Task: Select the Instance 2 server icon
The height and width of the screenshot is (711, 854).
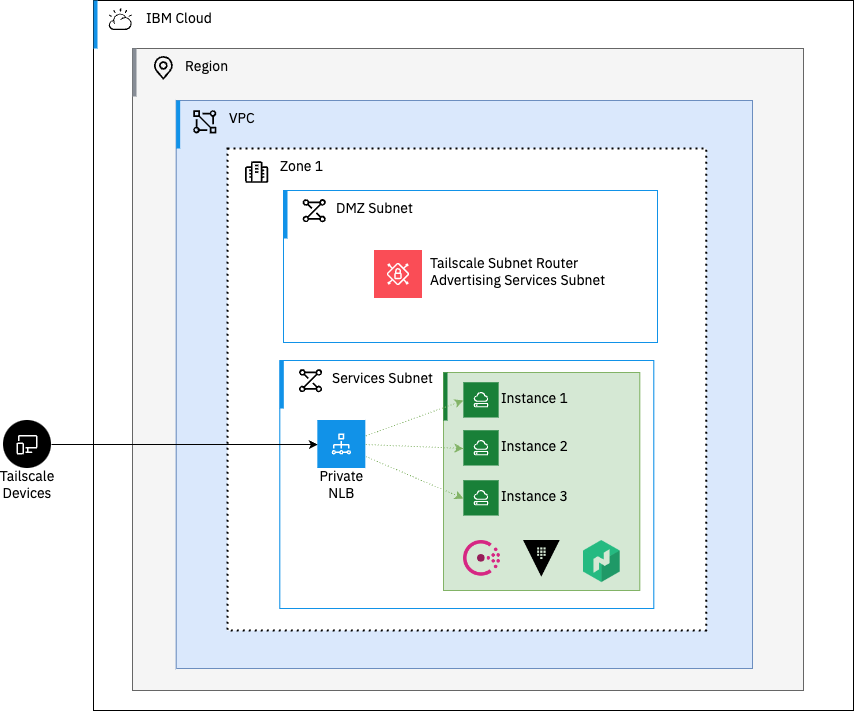Action: 480,447
